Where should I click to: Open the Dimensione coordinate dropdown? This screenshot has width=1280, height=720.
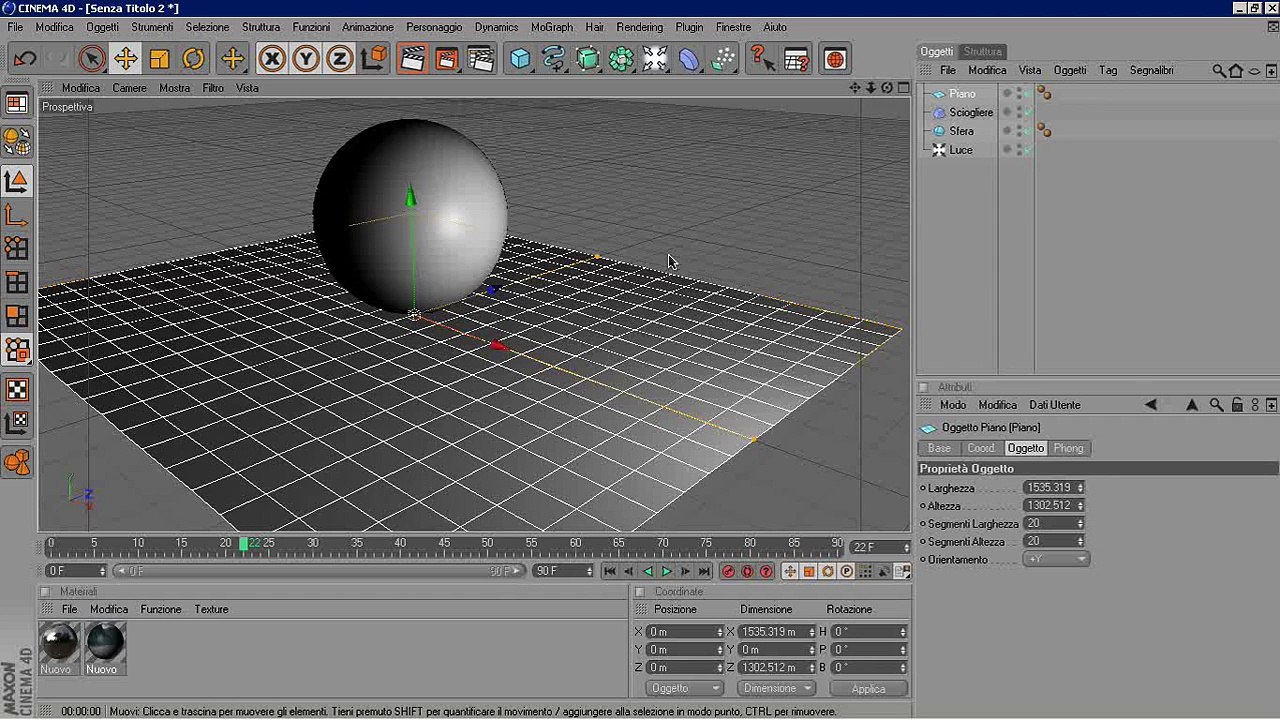click(x=776, y=688)
